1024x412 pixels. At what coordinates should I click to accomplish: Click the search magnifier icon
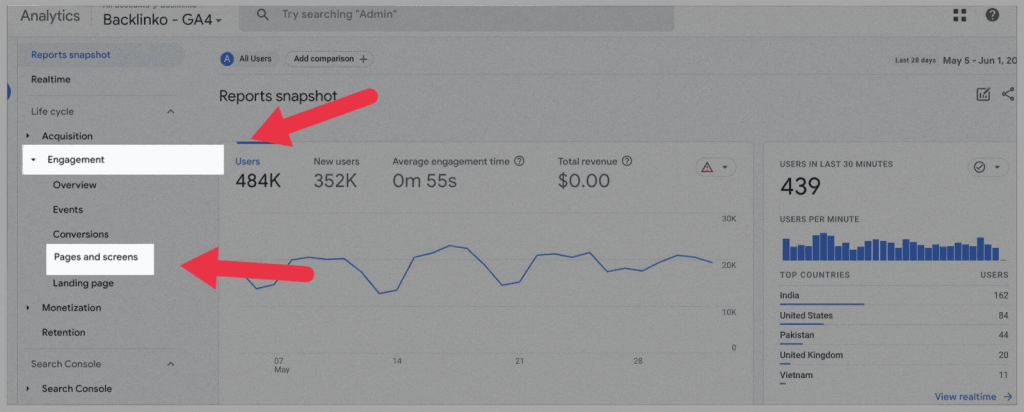262,15
